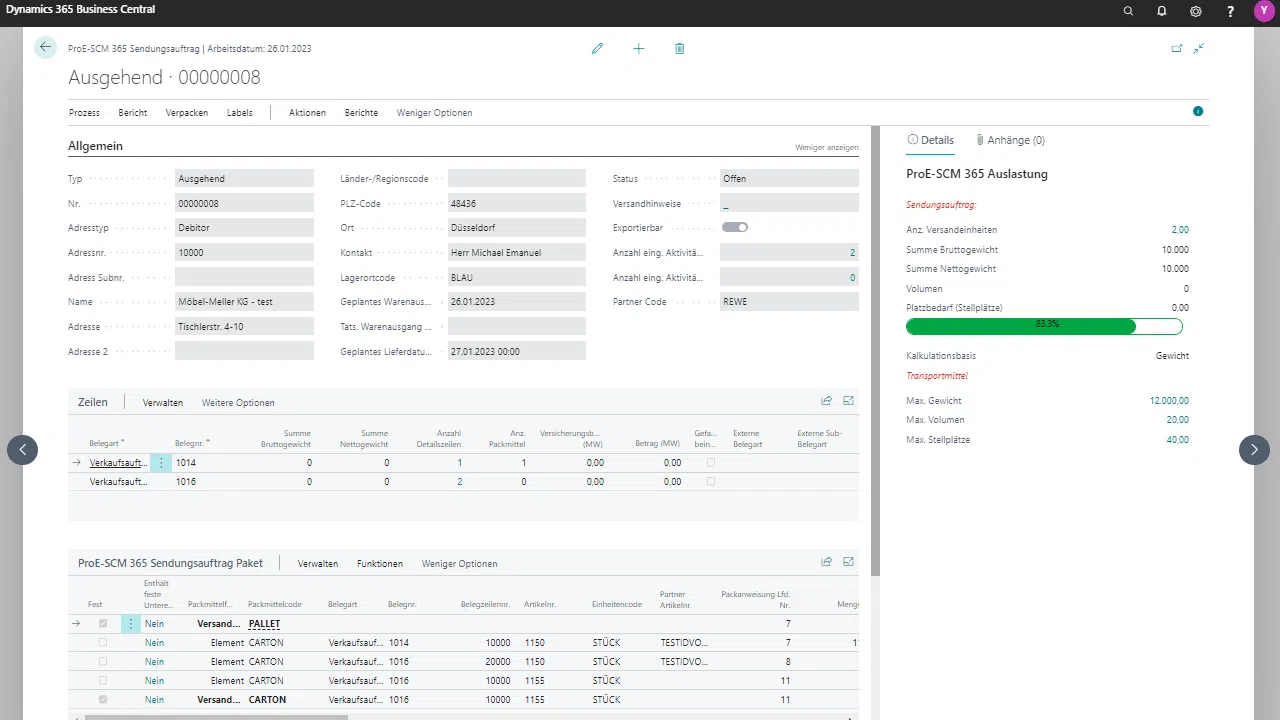This screenshot has height=720, width=1280.
Task: Toggle Fest checkbox for Versand CARTON row
Action: 102,700
